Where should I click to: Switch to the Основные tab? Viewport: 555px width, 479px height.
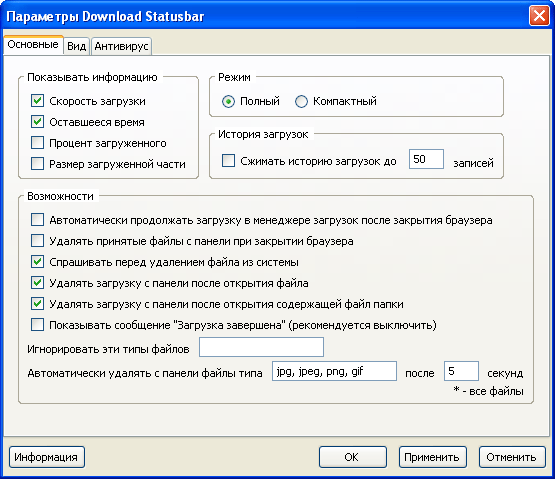[33, 45]
